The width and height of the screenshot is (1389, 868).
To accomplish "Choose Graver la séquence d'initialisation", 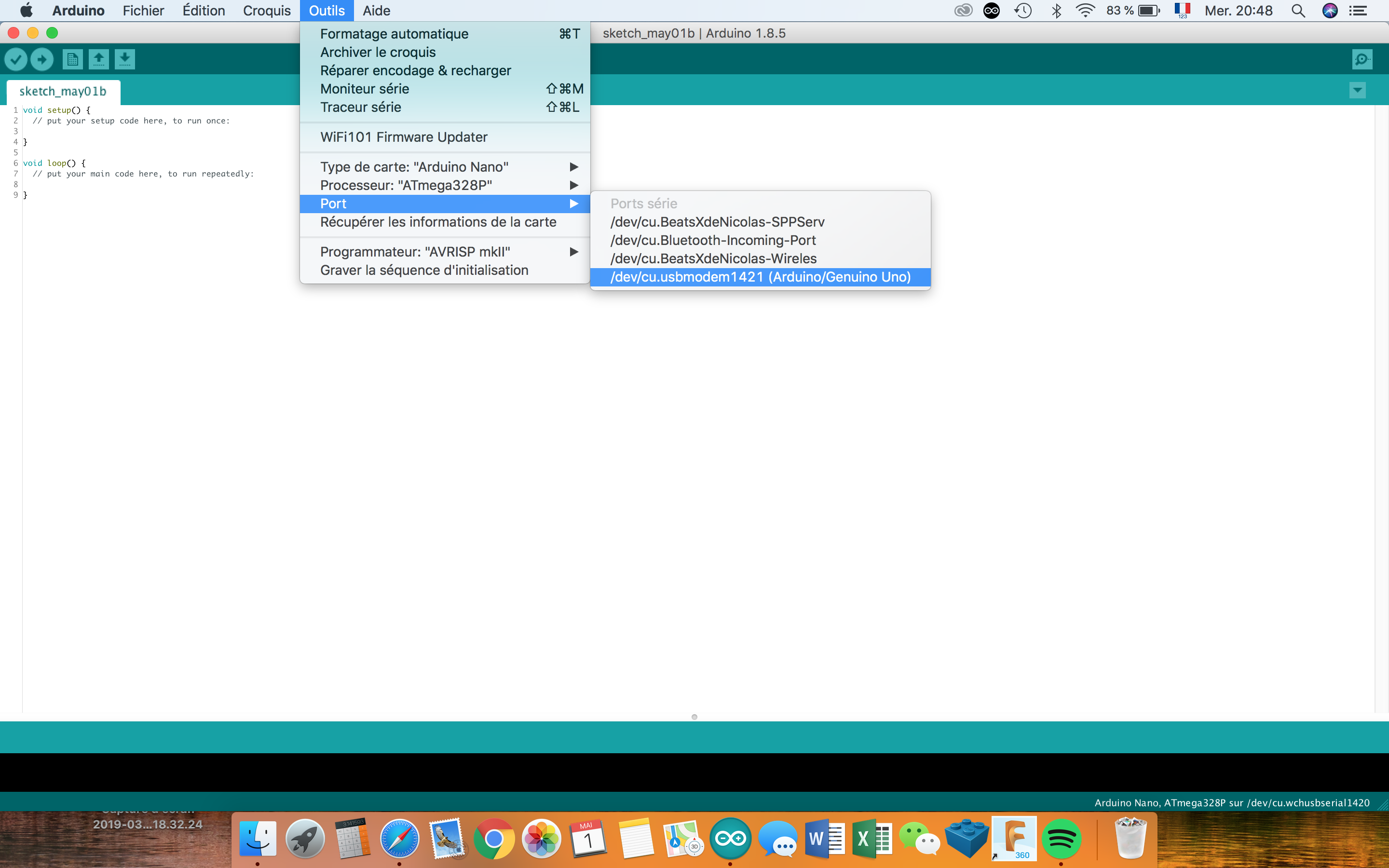I will [445, 271].
